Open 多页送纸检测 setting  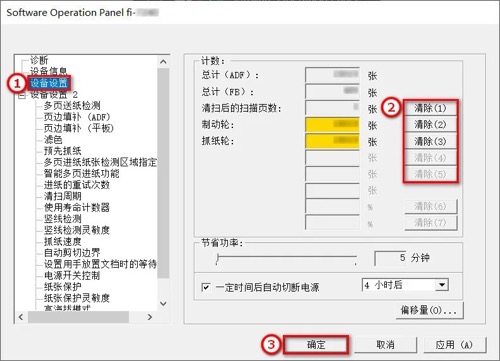tap(72, 106)
